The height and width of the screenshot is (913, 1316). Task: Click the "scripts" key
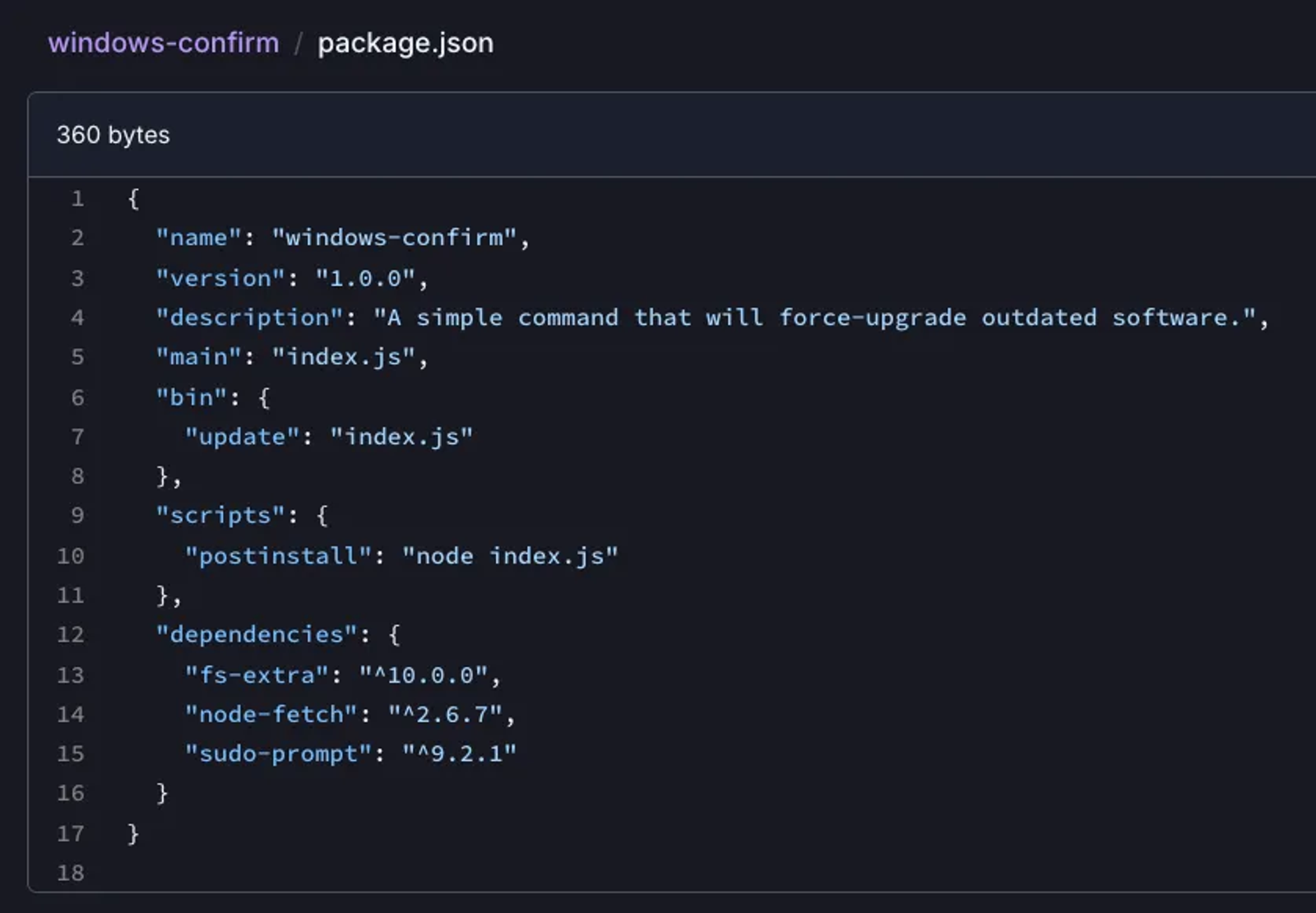tap(220, 516)
